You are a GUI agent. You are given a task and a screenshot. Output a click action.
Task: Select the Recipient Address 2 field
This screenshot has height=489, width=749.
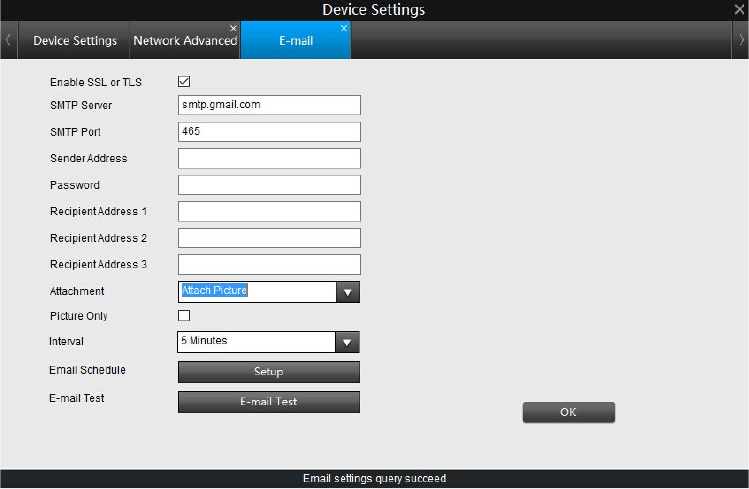pos(269,238)
